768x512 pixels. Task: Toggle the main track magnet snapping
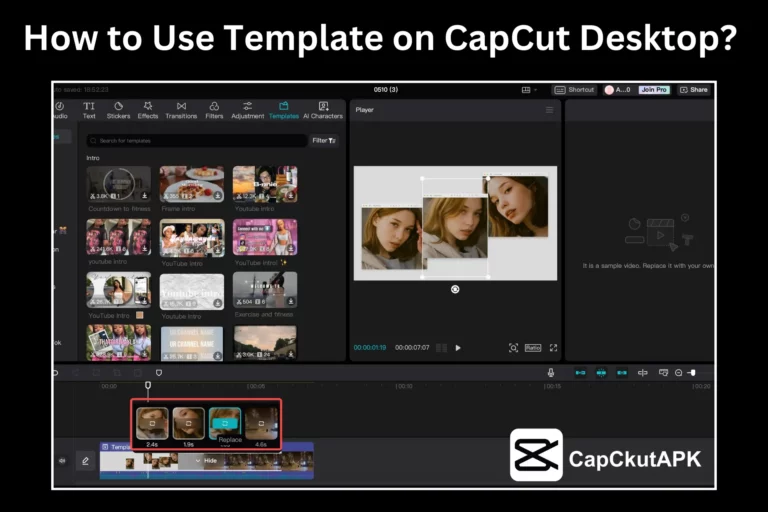[x=580, y=373]
